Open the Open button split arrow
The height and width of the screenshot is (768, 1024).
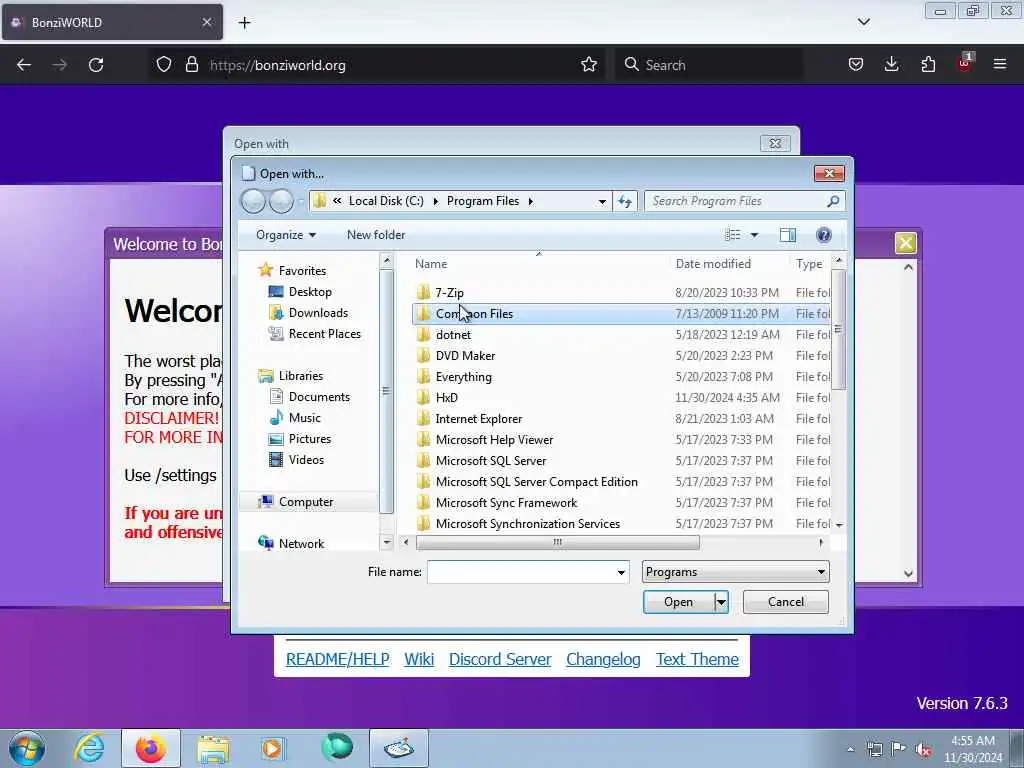721,602
